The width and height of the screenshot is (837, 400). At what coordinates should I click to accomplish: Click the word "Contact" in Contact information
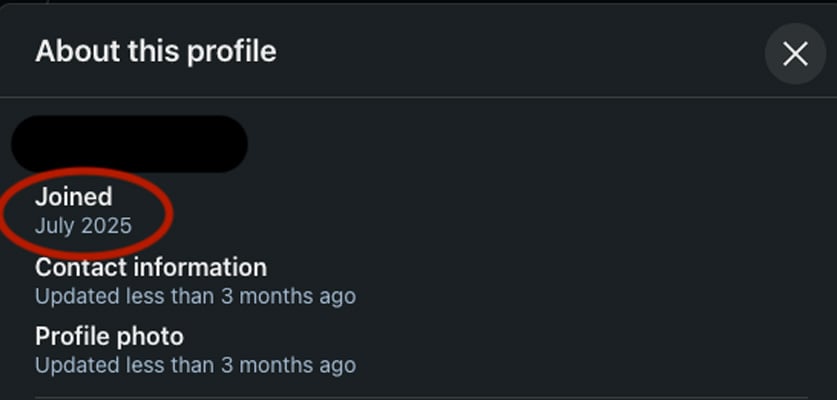tap(79, 268)
